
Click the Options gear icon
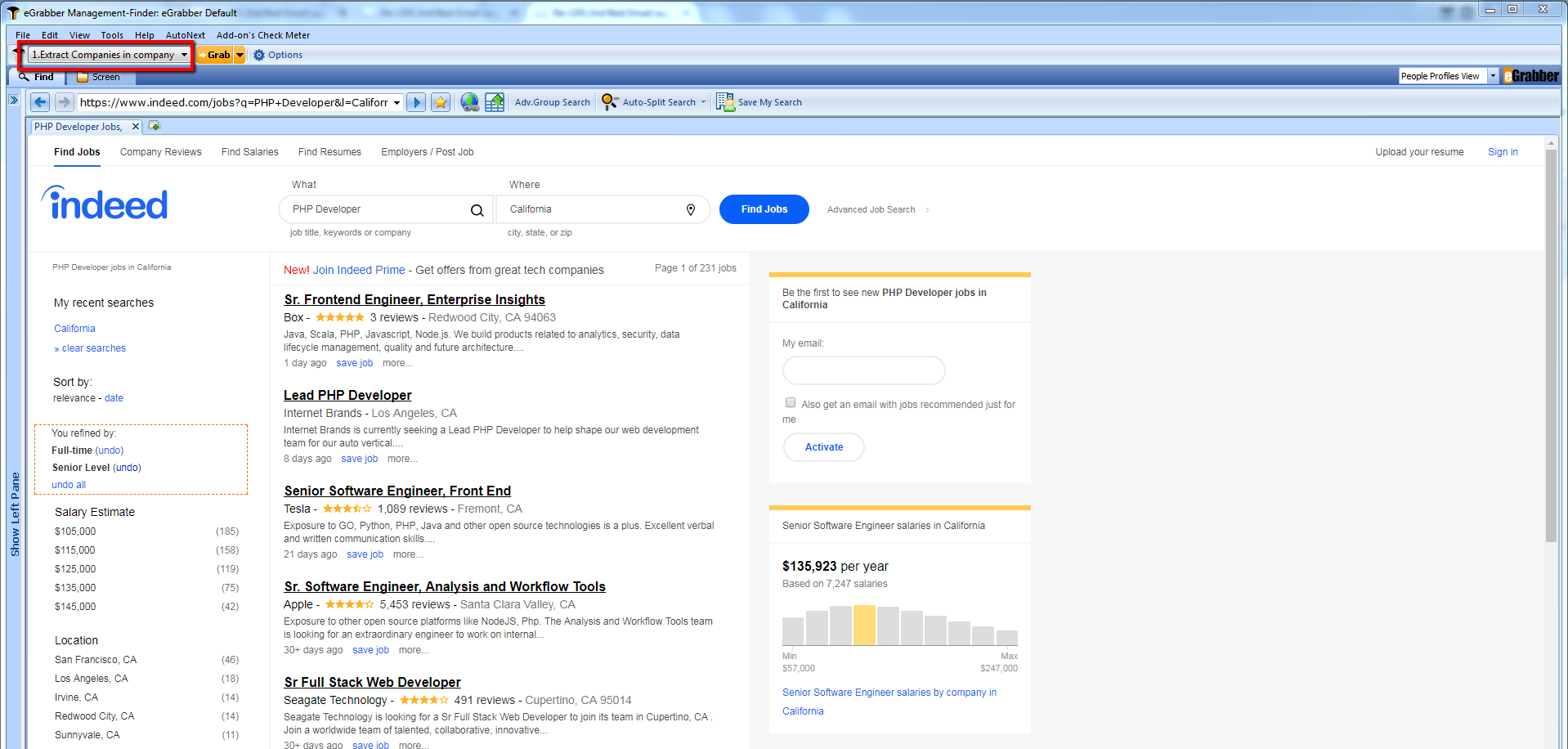(259, 55)
